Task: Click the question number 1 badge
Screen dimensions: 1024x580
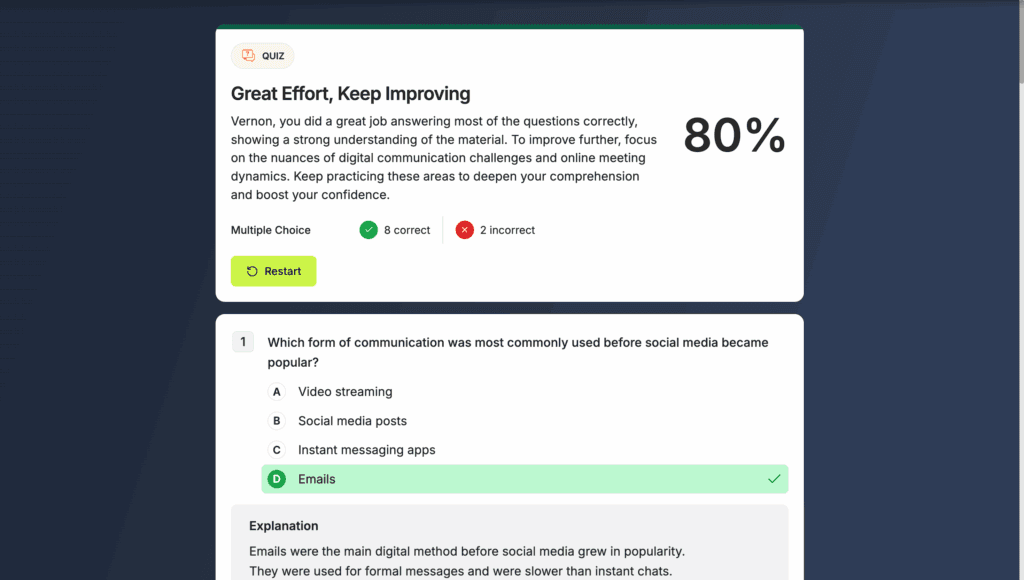Action: 243,342
